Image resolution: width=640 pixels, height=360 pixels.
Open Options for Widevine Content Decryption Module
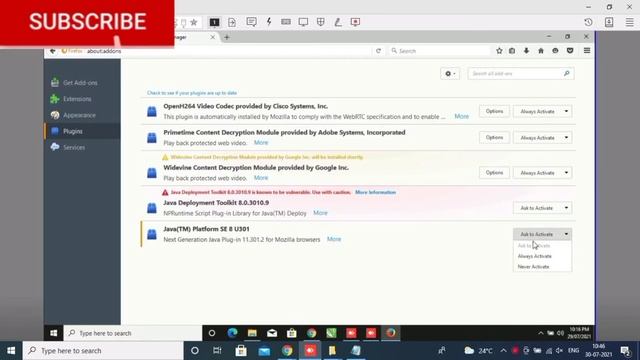click(x=494, y=173)
